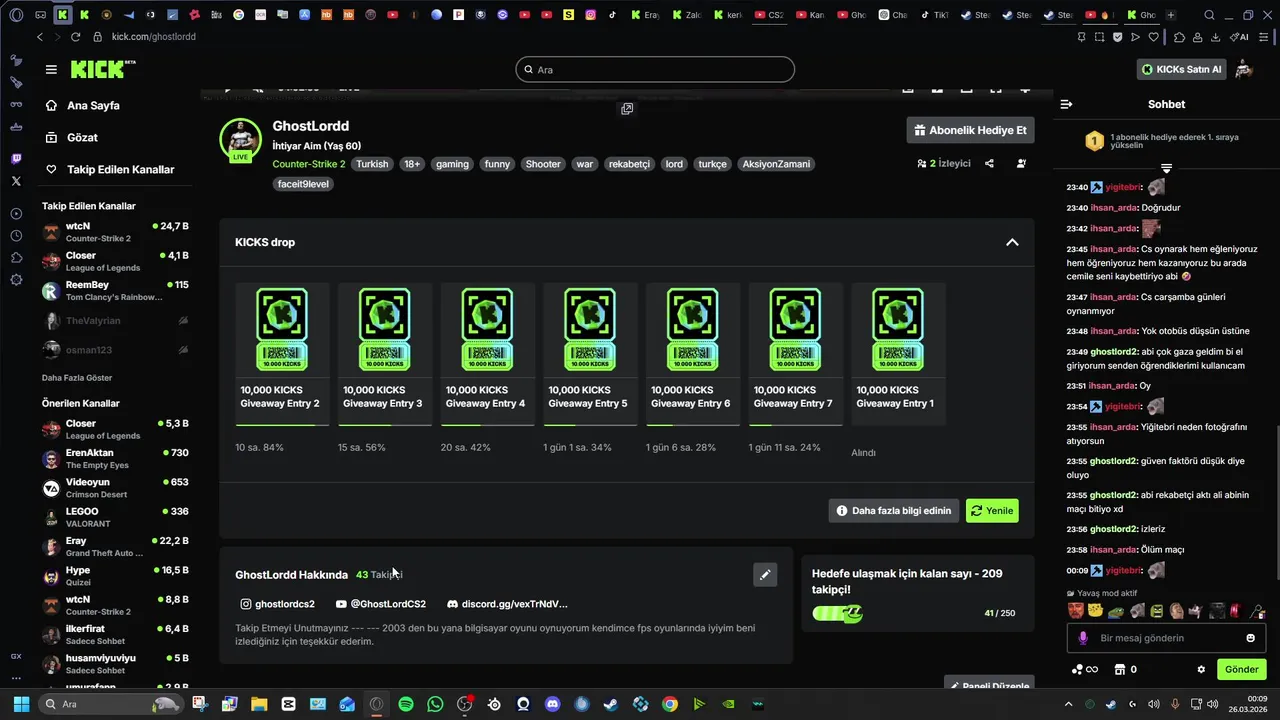The height and width of the screenshot is (720, 1280).
Task: Open the X icon in browser sidebar
Action: pyautogui.click(x=16, y=181)
